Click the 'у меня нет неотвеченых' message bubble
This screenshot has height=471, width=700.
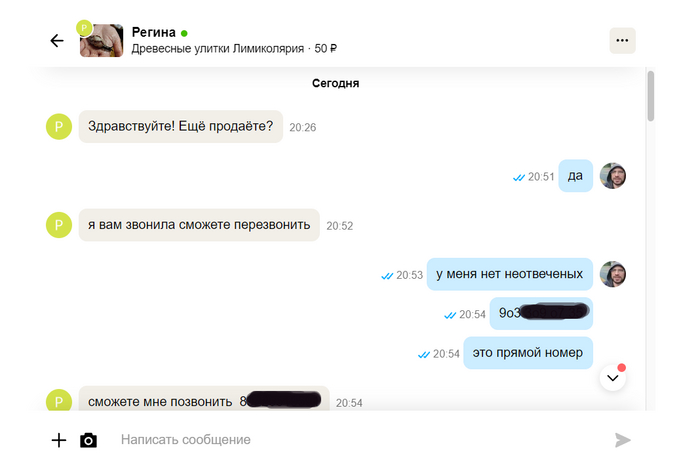click(x=510, y=274)
